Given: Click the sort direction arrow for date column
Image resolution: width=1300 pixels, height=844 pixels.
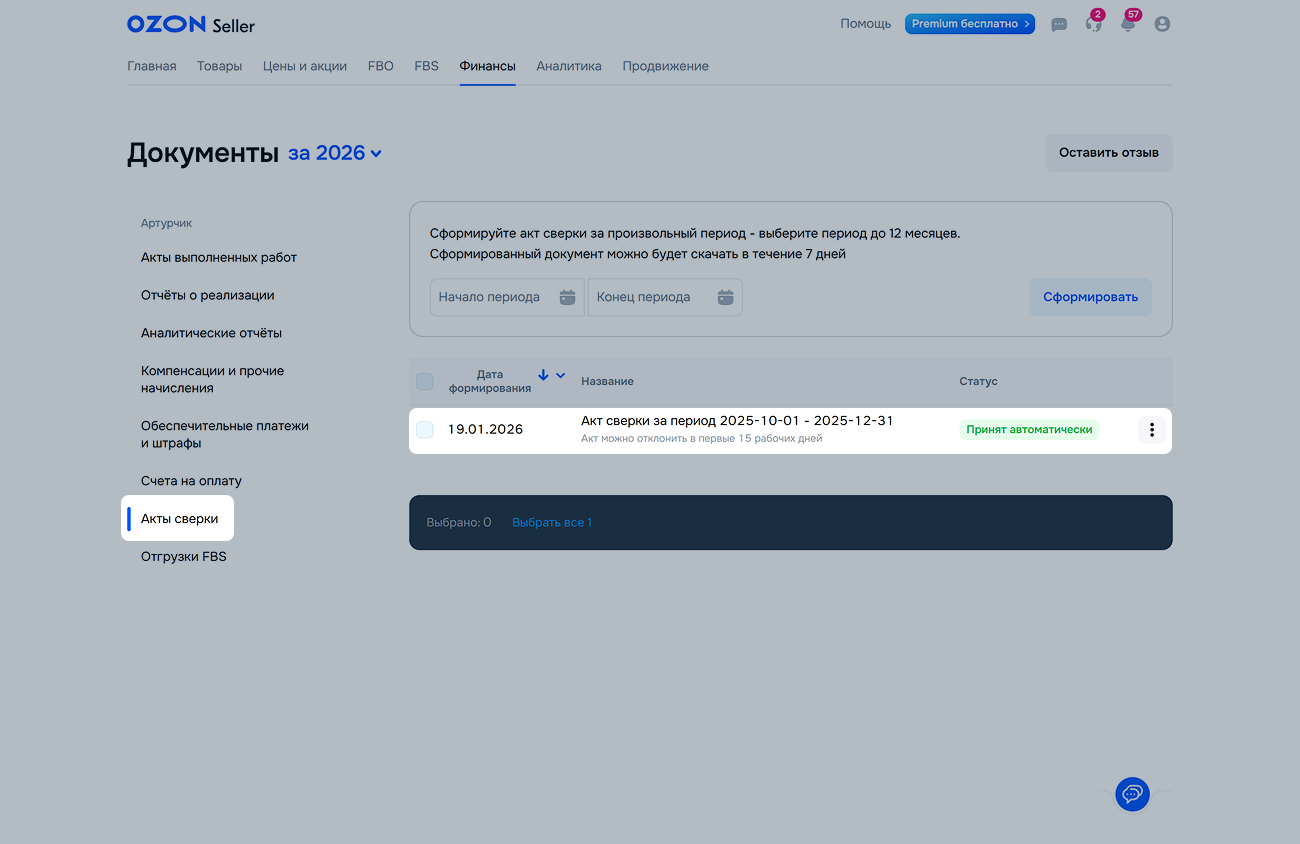Looking at the screenshot, I should pyautogui.click(x=543, y=375).
